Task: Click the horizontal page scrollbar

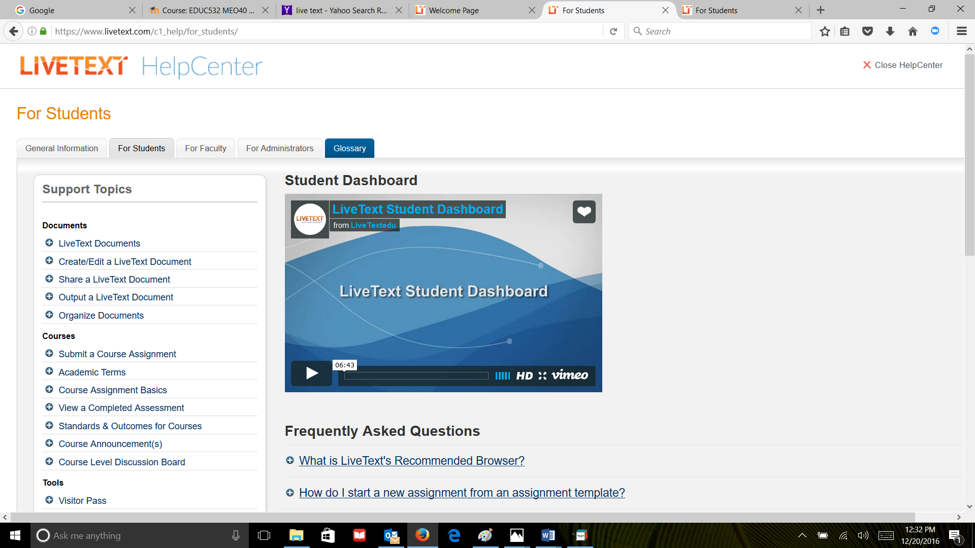Action: [x=463, y=517]
